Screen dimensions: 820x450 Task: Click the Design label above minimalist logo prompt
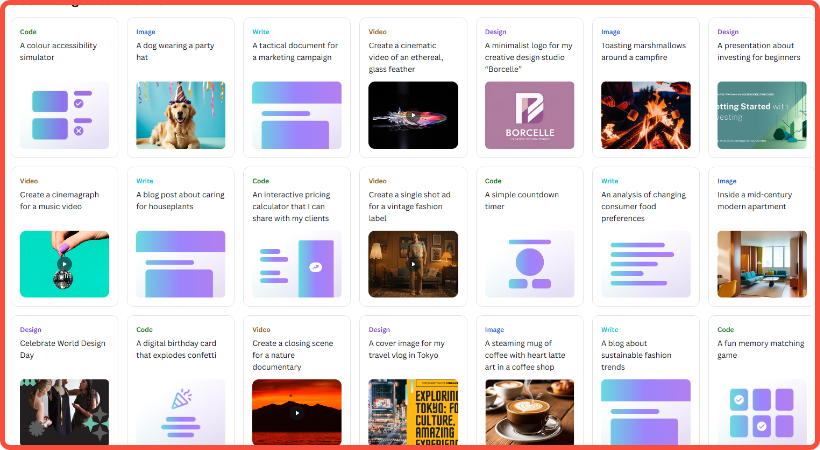[x=495, y=32]
